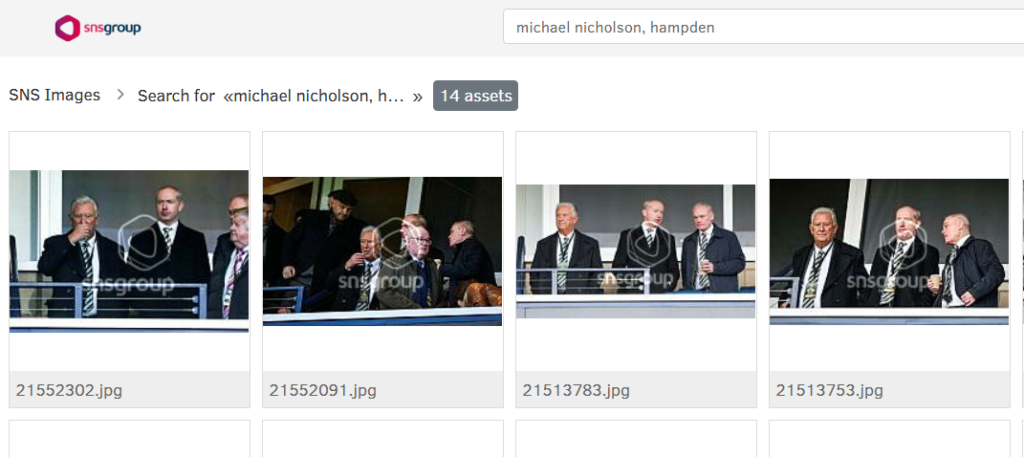Go to SNS Images breadcrumb
The height and width of the screenshot is (457, 1024).
pyautogui.click(x=55, y=95)
